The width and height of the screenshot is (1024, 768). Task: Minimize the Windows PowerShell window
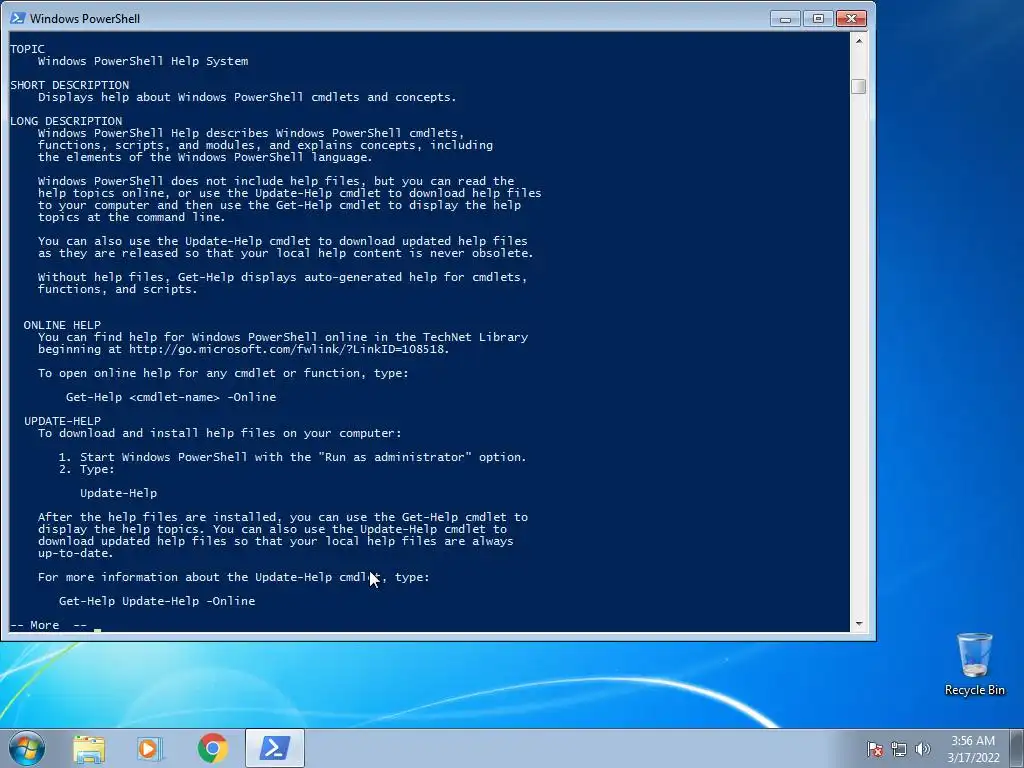click(786, 19)
